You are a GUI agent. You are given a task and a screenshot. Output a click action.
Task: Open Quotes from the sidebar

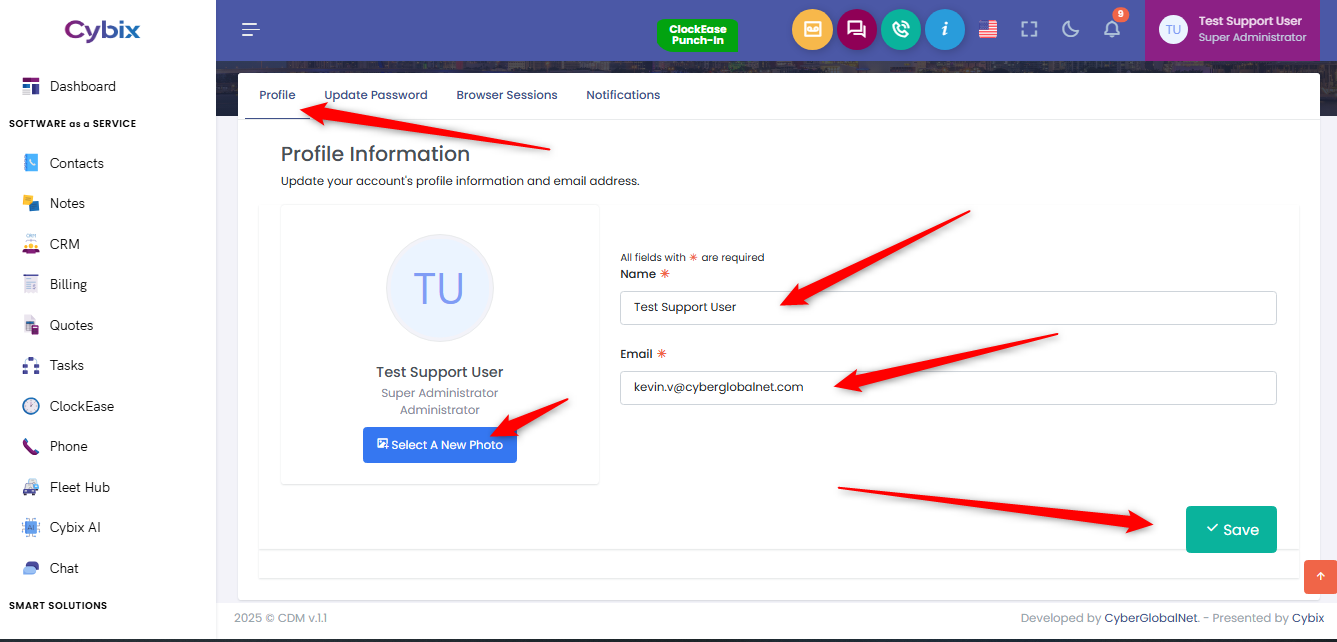[x=58, y=325]
